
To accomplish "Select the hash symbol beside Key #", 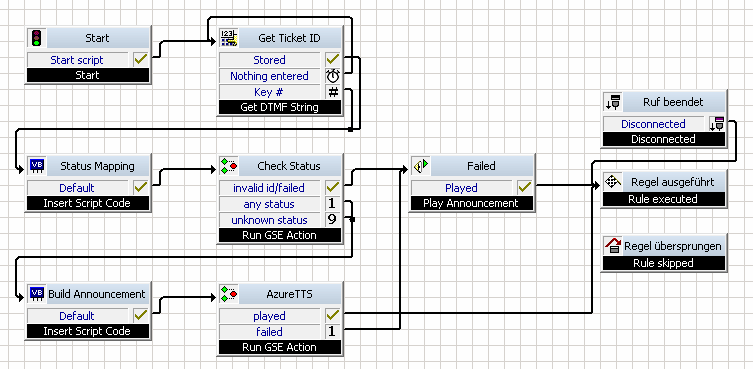I will tap(332, 92).
